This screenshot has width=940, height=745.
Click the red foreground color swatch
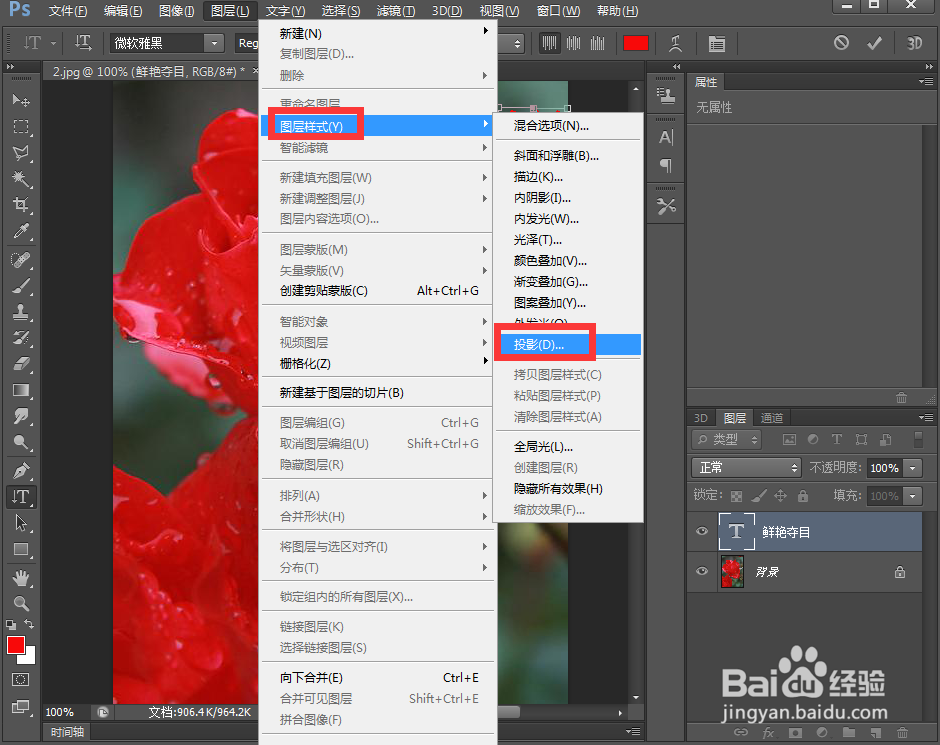(16, 645)
